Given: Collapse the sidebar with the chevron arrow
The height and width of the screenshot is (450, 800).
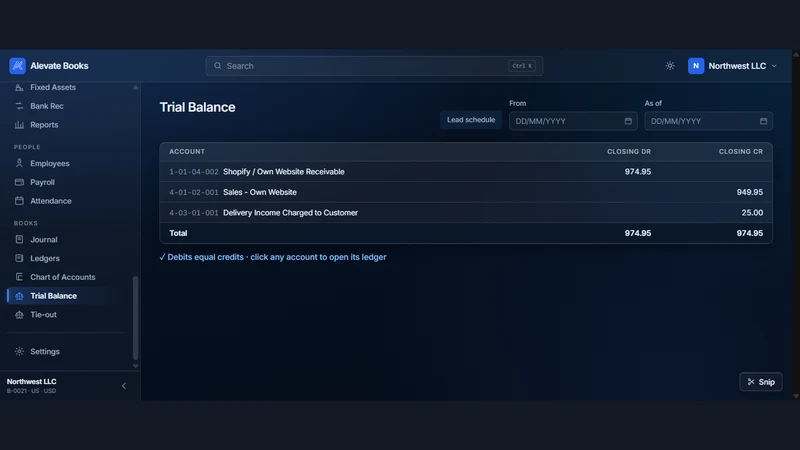Looking at the screenshot, I should (124, 386).
